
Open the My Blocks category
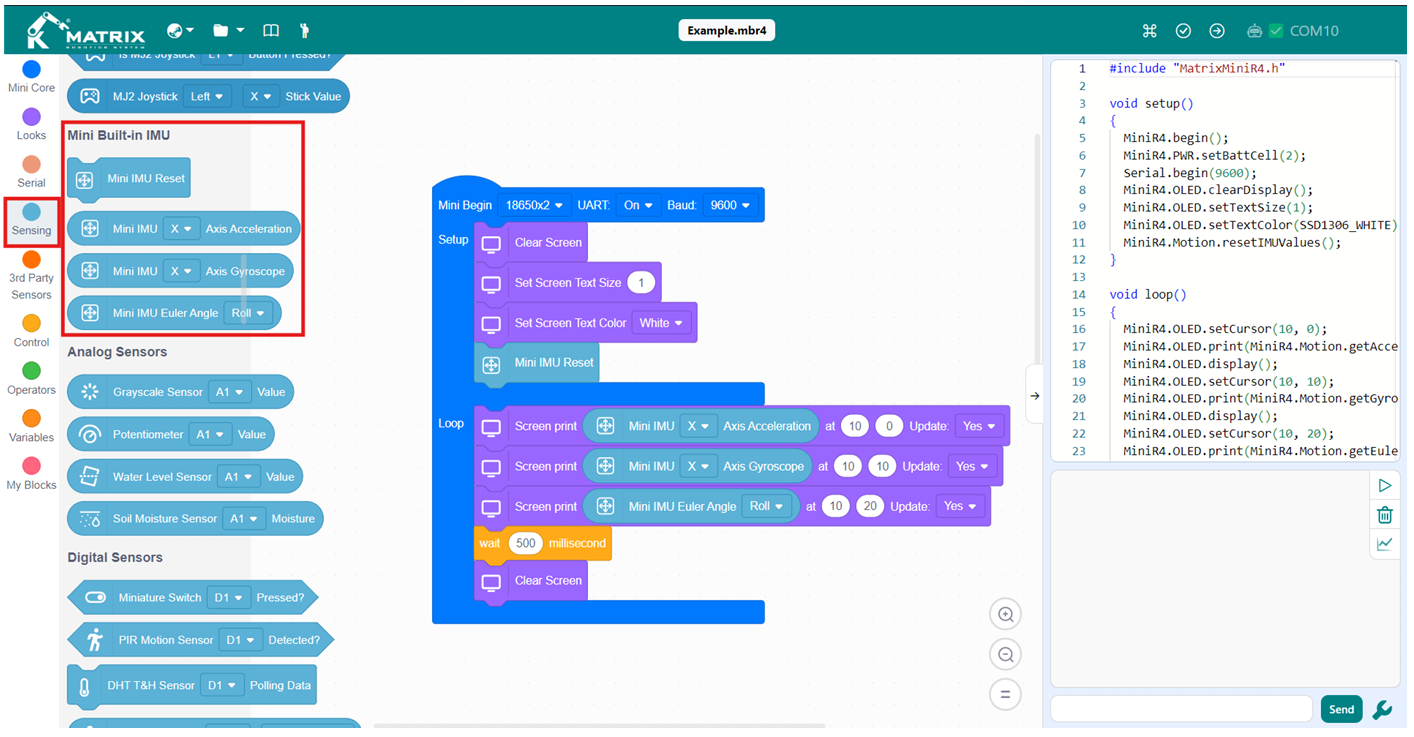point(31,475)
